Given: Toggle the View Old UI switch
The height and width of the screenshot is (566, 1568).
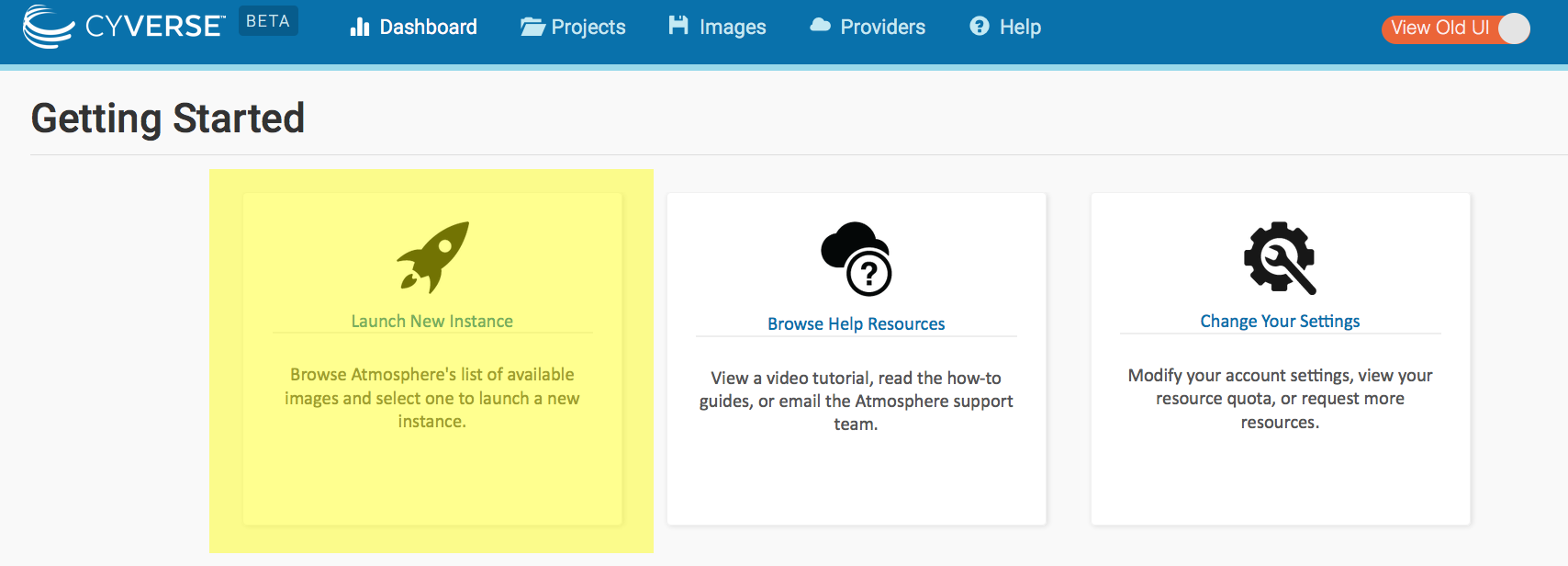Looking at the screenshot, I should (1513, 28).
